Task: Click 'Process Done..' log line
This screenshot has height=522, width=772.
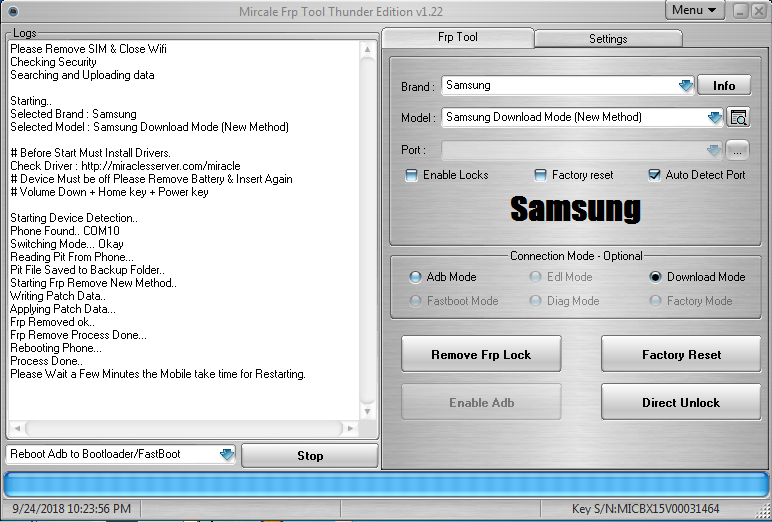Action: 46,361
